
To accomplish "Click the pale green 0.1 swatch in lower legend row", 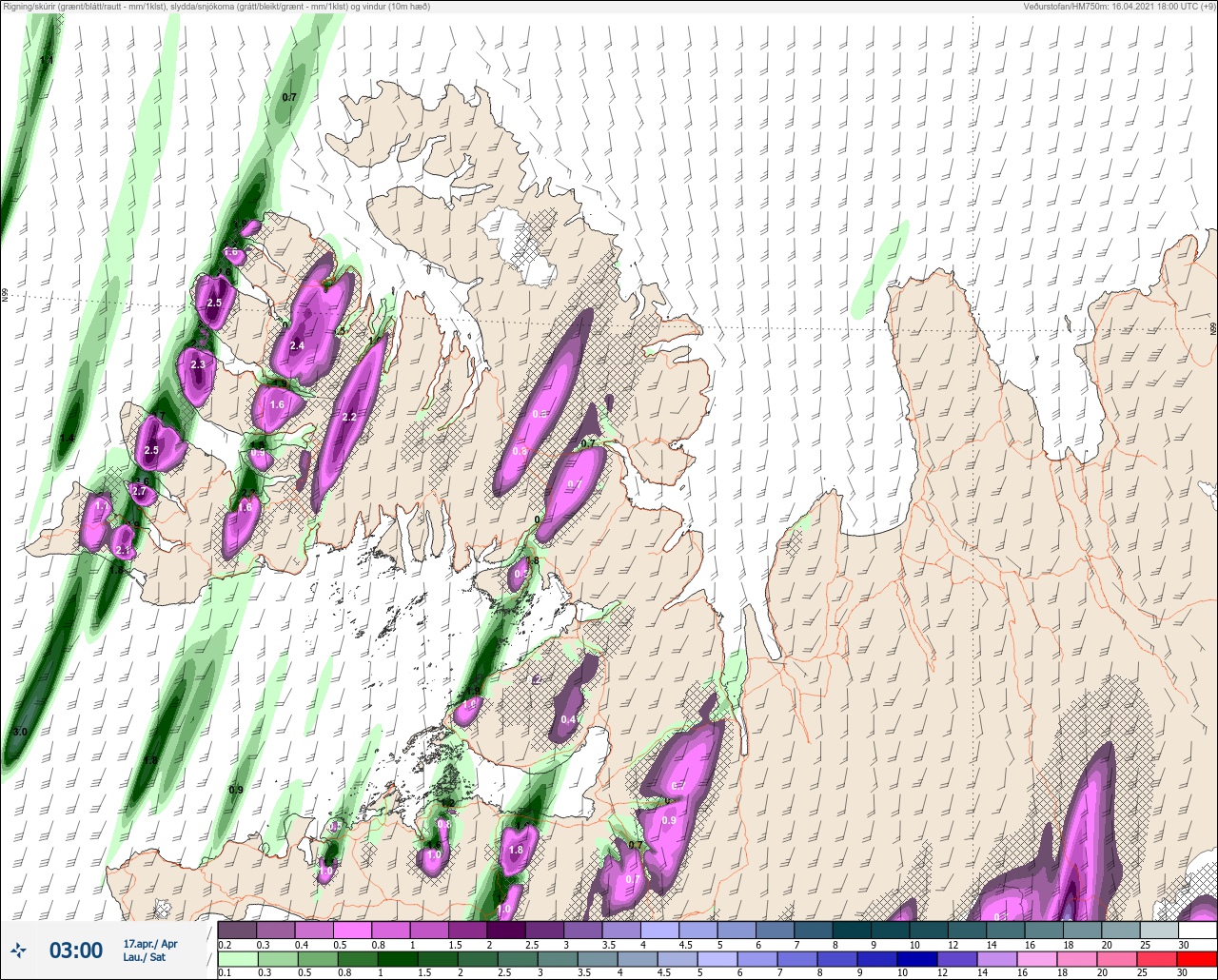I will 237,958.
